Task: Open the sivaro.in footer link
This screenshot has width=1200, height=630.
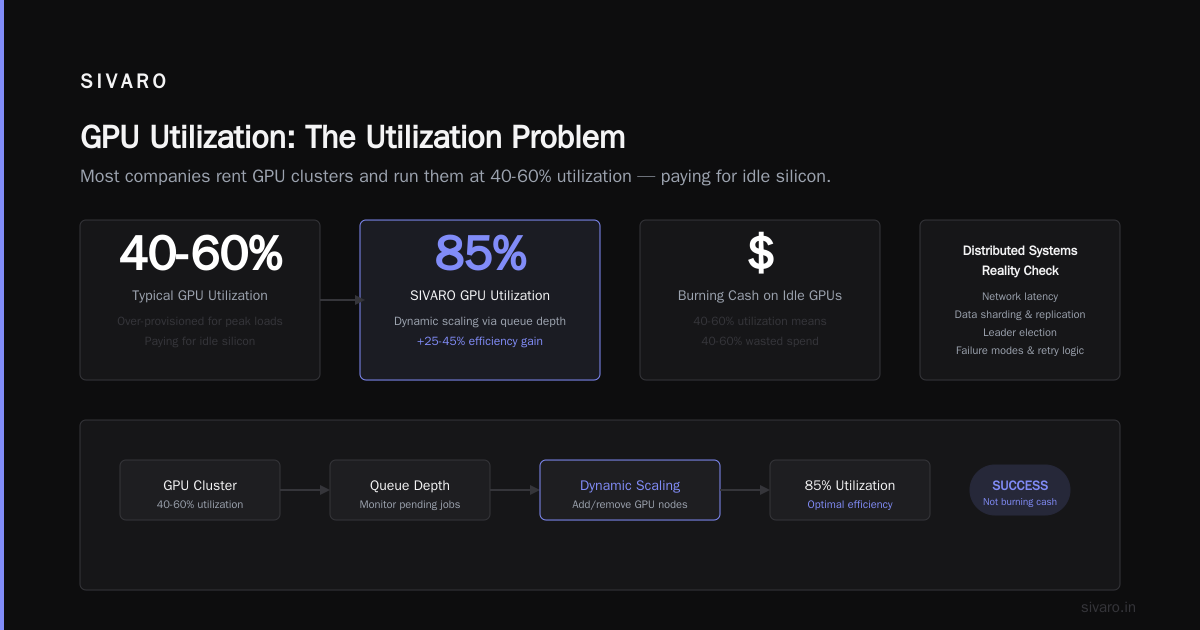Action: 1108,607
